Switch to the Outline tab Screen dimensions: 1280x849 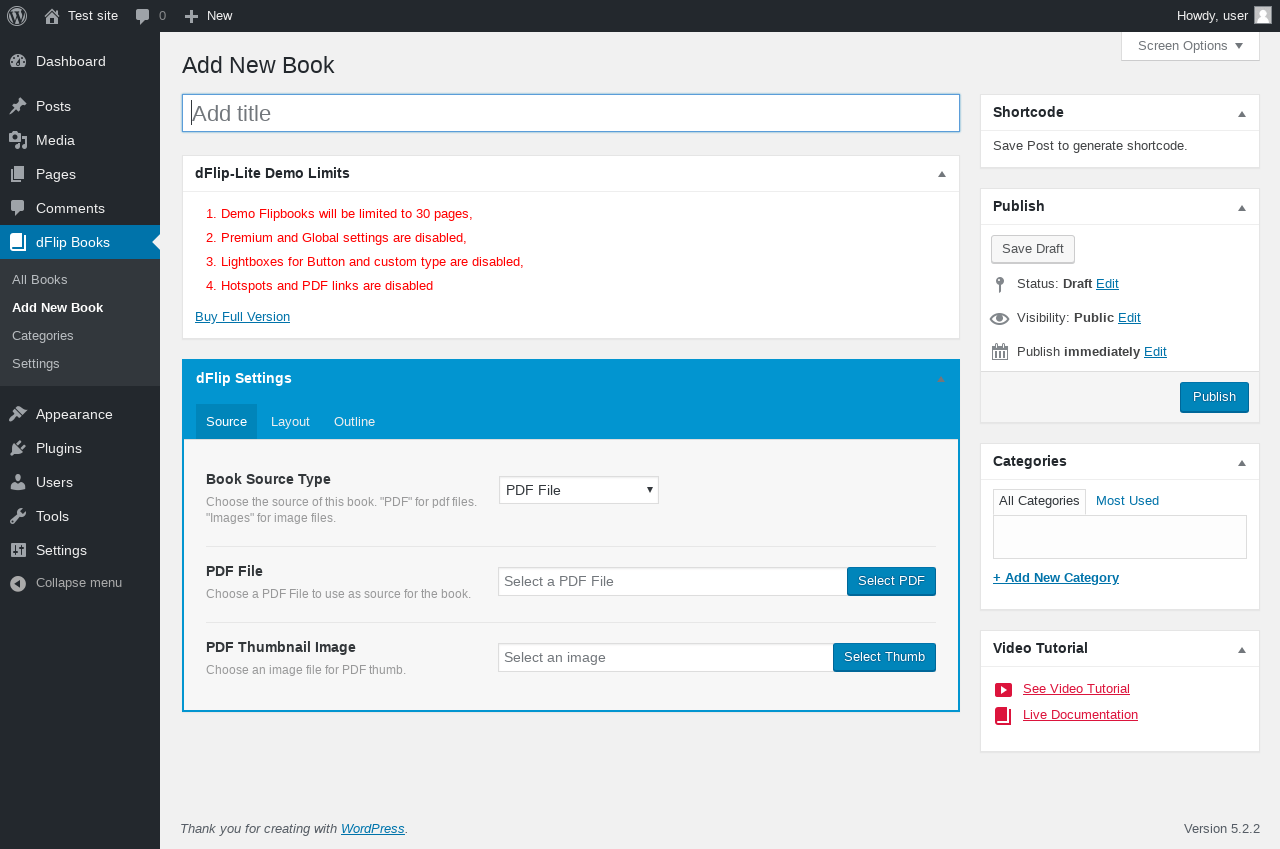[354, 422]
